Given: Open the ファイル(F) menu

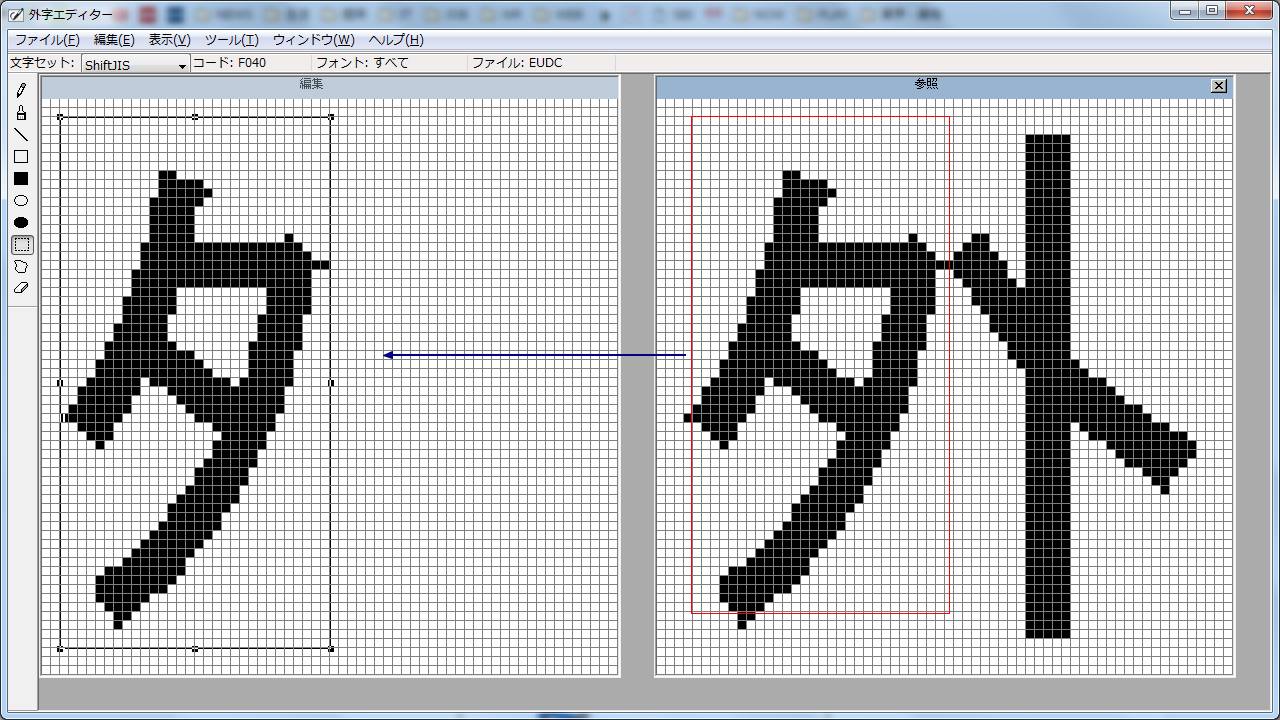Looking at the screenshot, I should (x=47, y=40).
